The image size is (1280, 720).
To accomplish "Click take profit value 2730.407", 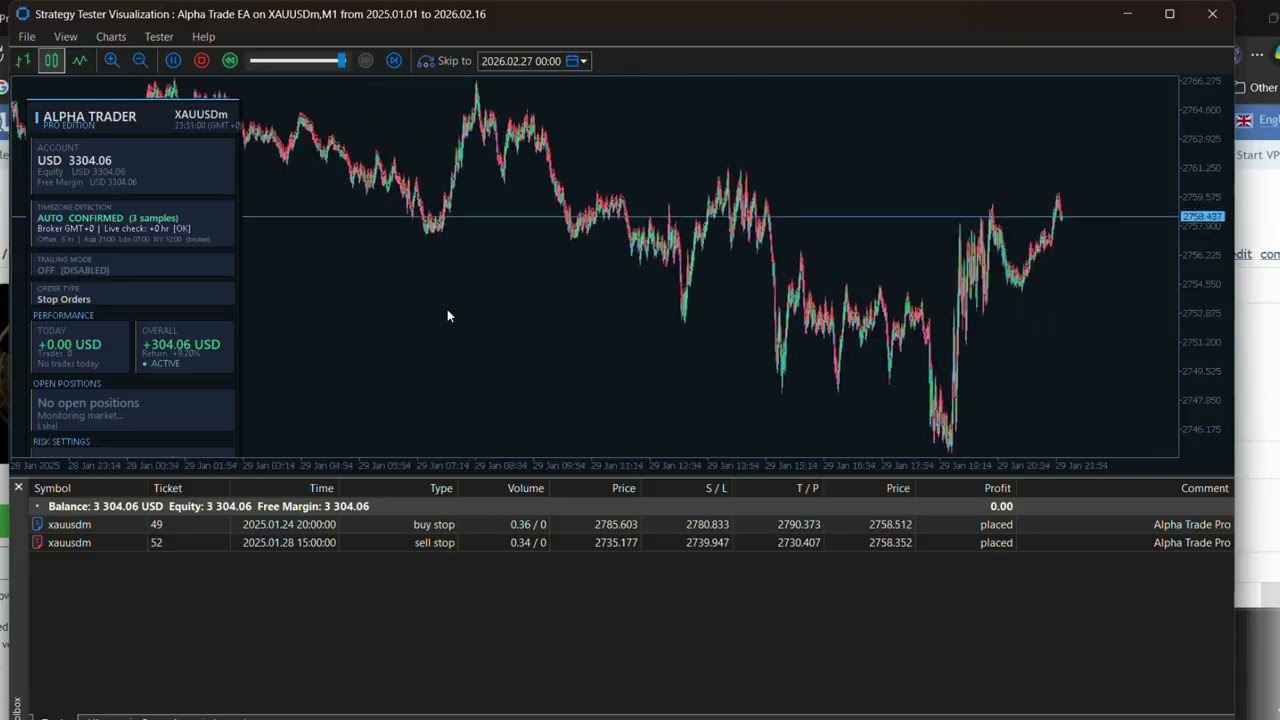I will [x=797, y=542].
